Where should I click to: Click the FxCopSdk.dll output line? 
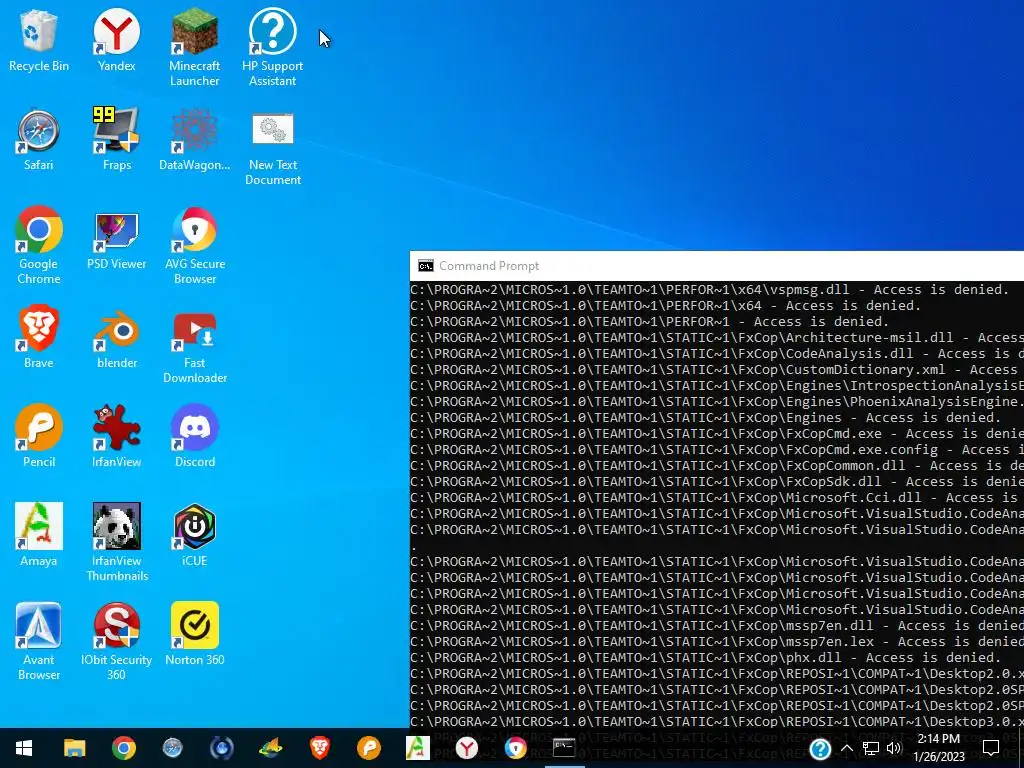click(x=716, y=481)
